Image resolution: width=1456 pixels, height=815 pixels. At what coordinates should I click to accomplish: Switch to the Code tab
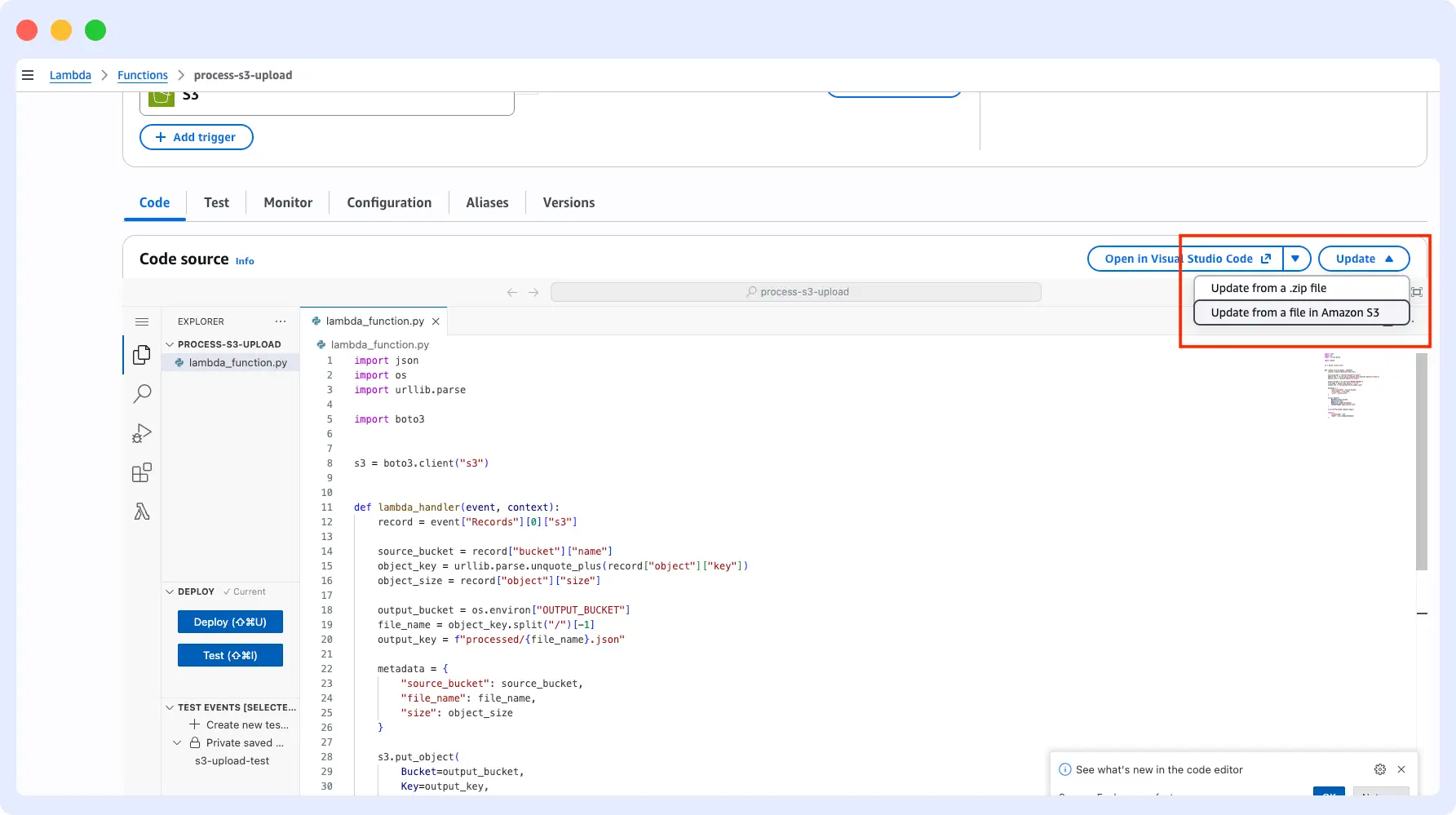click(155, 202)
